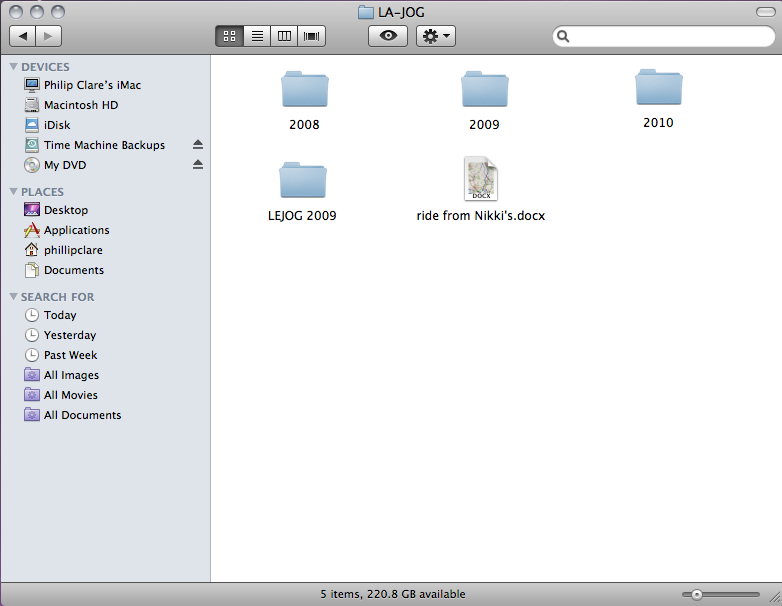Screen dimensions: 782x606
Task: Select Philip Clare's iMac in sidebar
Action: pos(106,85)
